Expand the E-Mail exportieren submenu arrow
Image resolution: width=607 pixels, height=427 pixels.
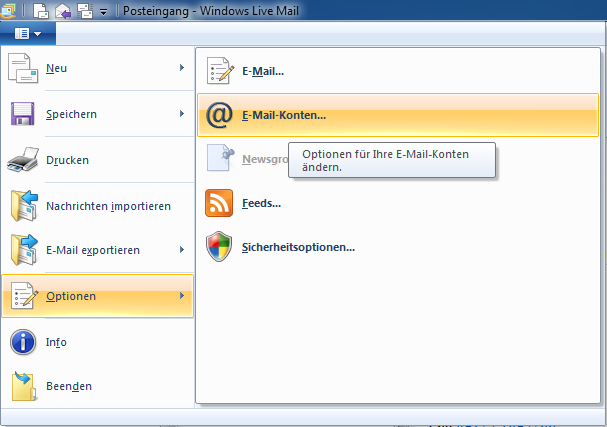point(182,250)
